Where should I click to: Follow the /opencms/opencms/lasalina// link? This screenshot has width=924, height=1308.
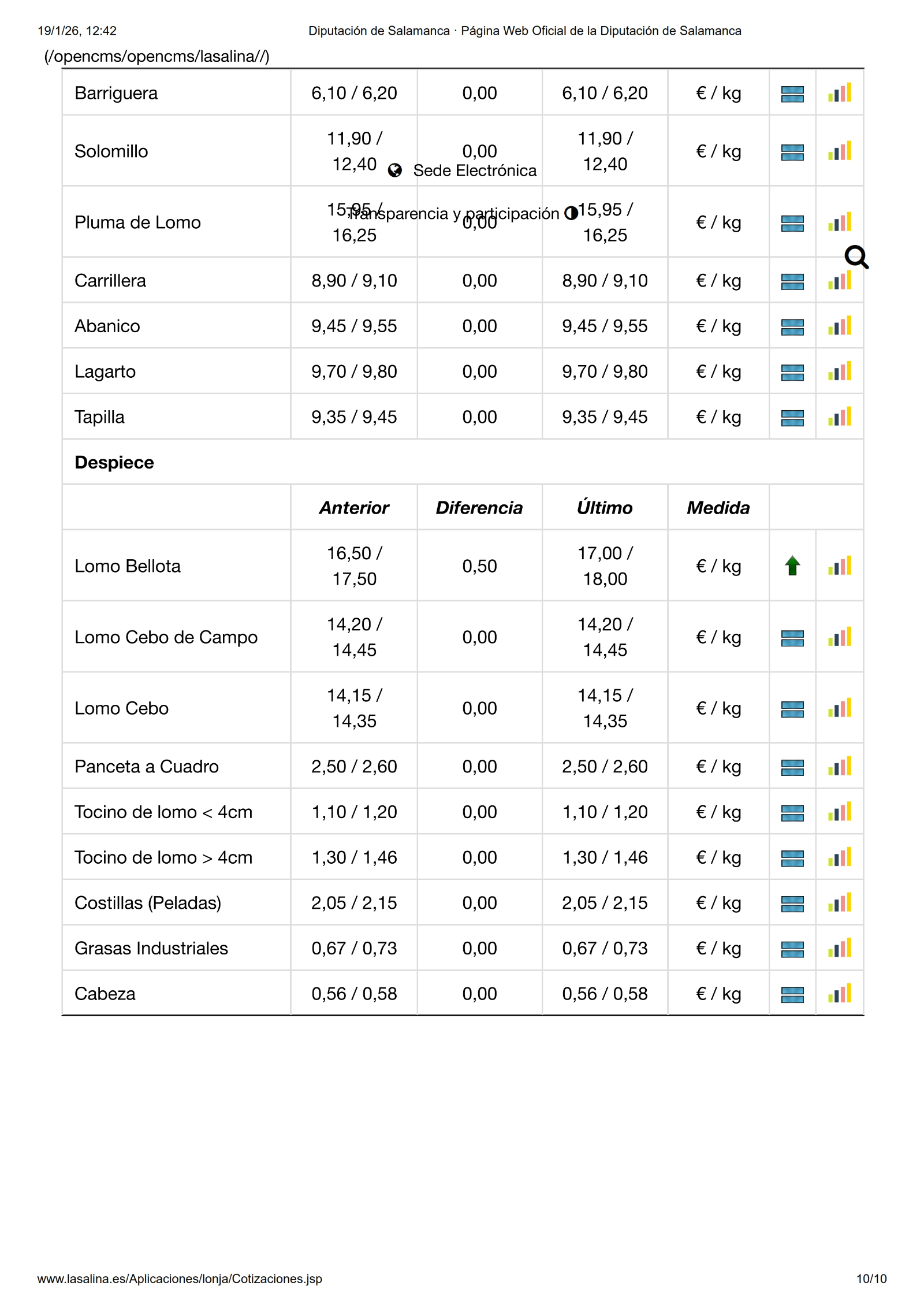pos(157,56)
